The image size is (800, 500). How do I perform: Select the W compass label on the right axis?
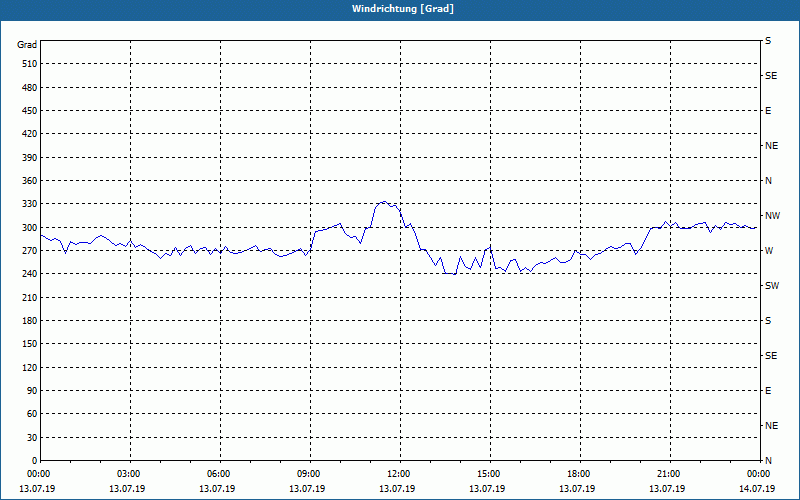[x=769, y=251]
